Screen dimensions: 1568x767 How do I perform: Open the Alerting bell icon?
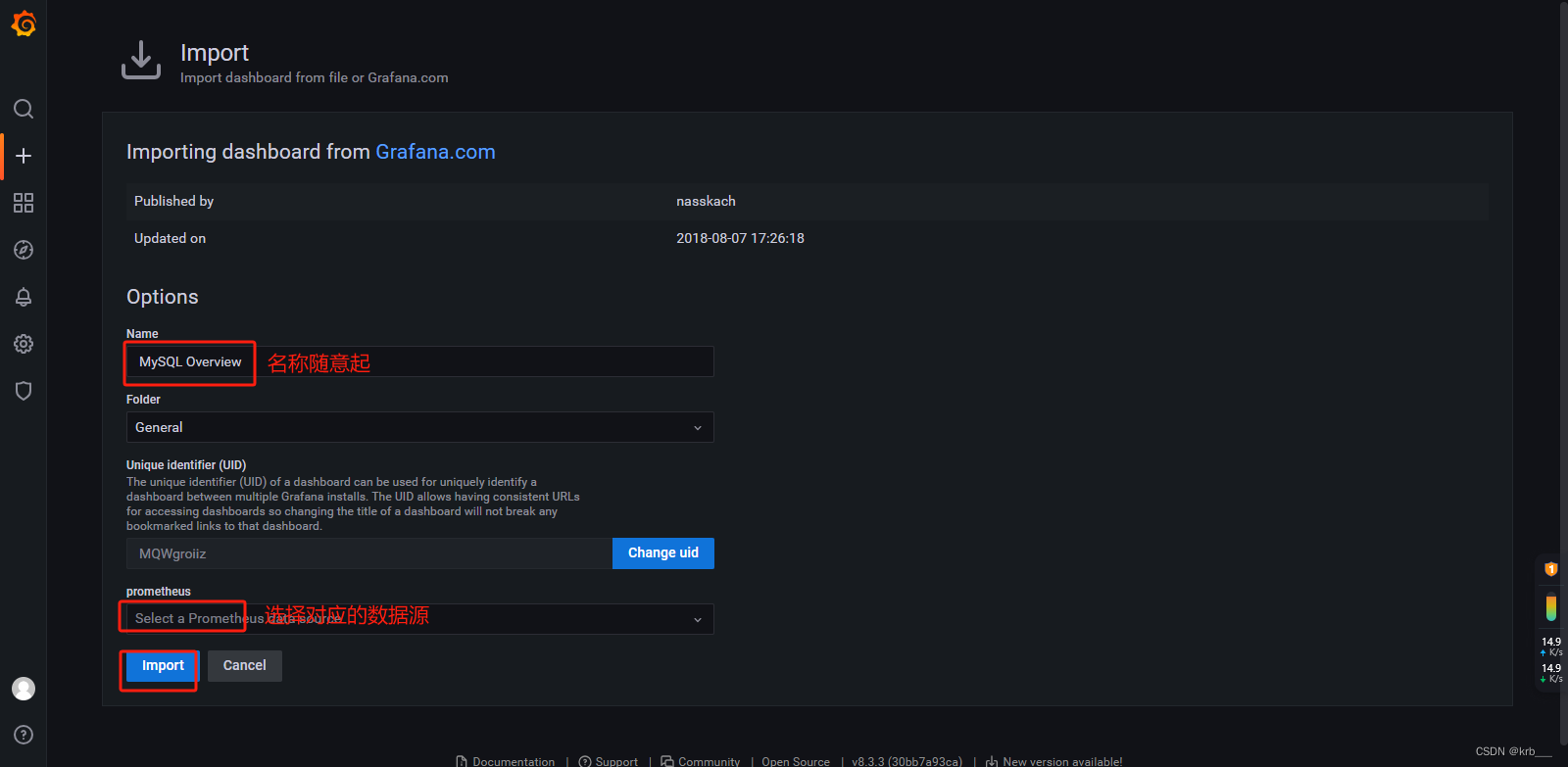pos(24,297)
